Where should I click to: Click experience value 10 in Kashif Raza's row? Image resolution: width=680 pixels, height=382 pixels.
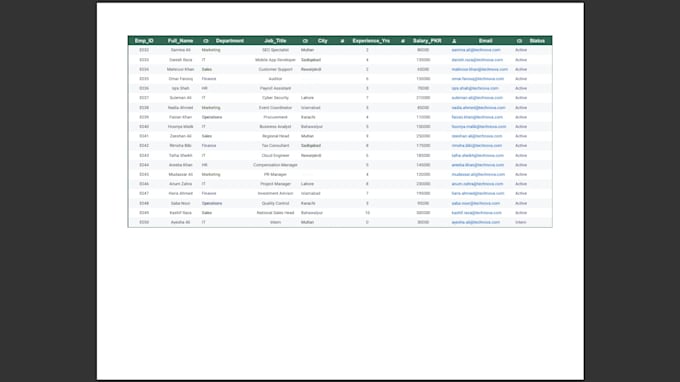coord(367,213)
